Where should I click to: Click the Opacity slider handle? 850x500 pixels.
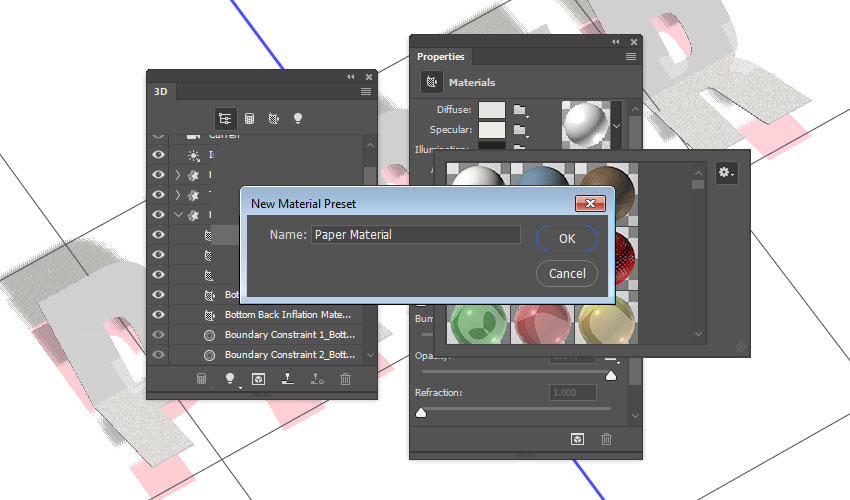pos(611,375)
